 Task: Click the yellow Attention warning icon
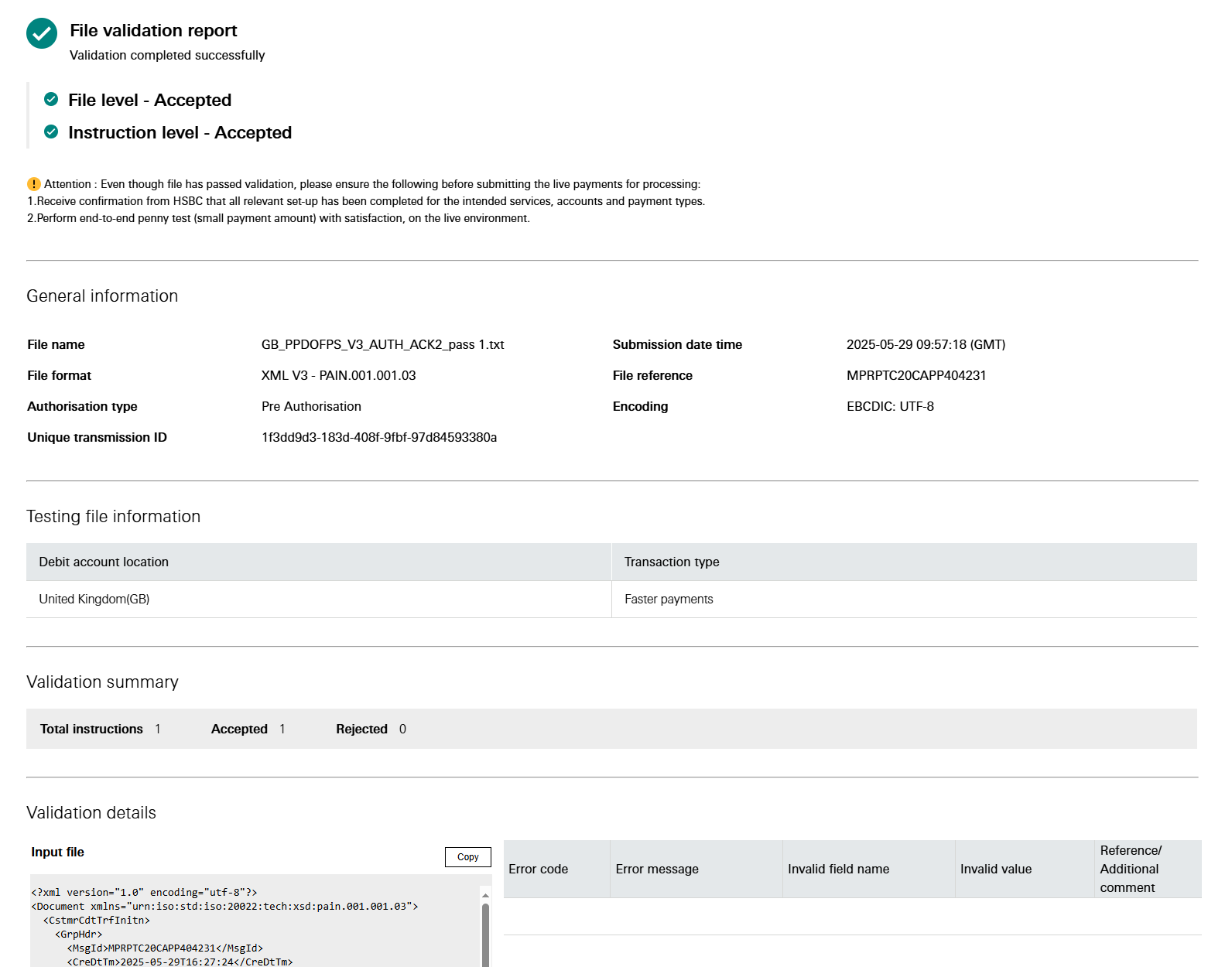tap(33, 184)
